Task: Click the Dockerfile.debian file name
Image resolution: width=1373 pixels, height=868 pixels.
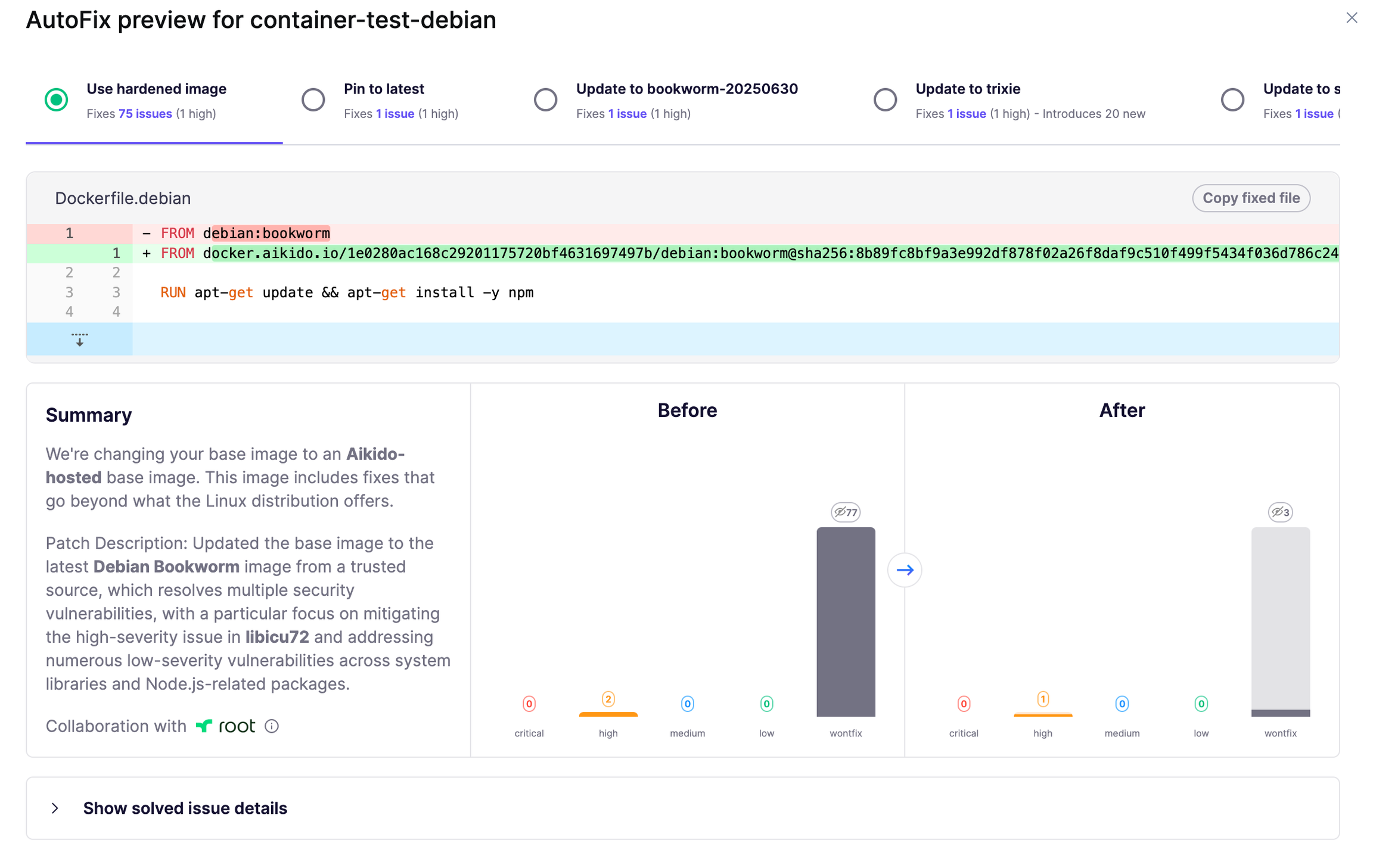Action: tap(123, 198)
